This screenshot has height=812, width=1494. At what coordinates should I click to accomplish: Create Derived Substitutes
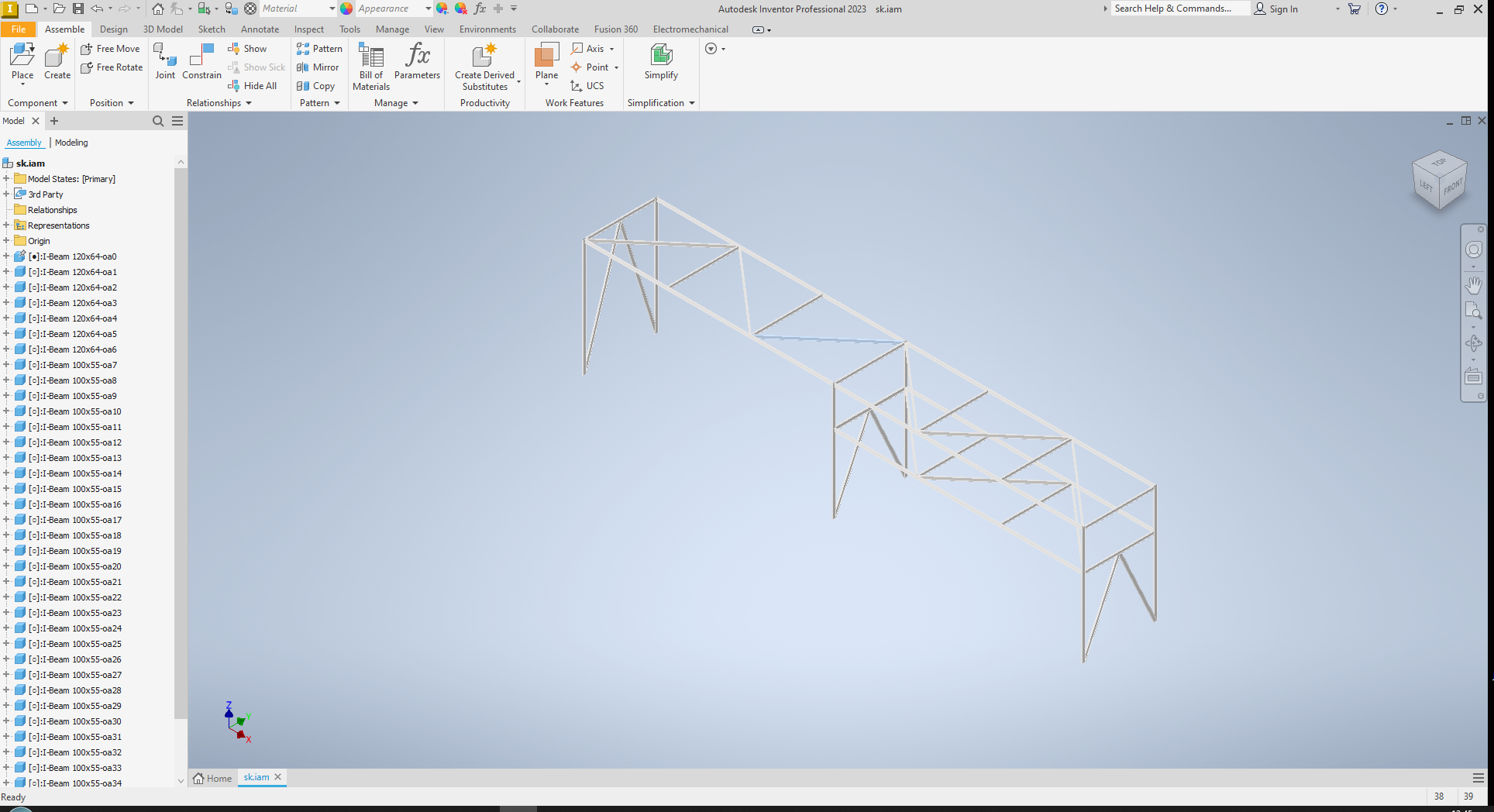pos(484,66)
